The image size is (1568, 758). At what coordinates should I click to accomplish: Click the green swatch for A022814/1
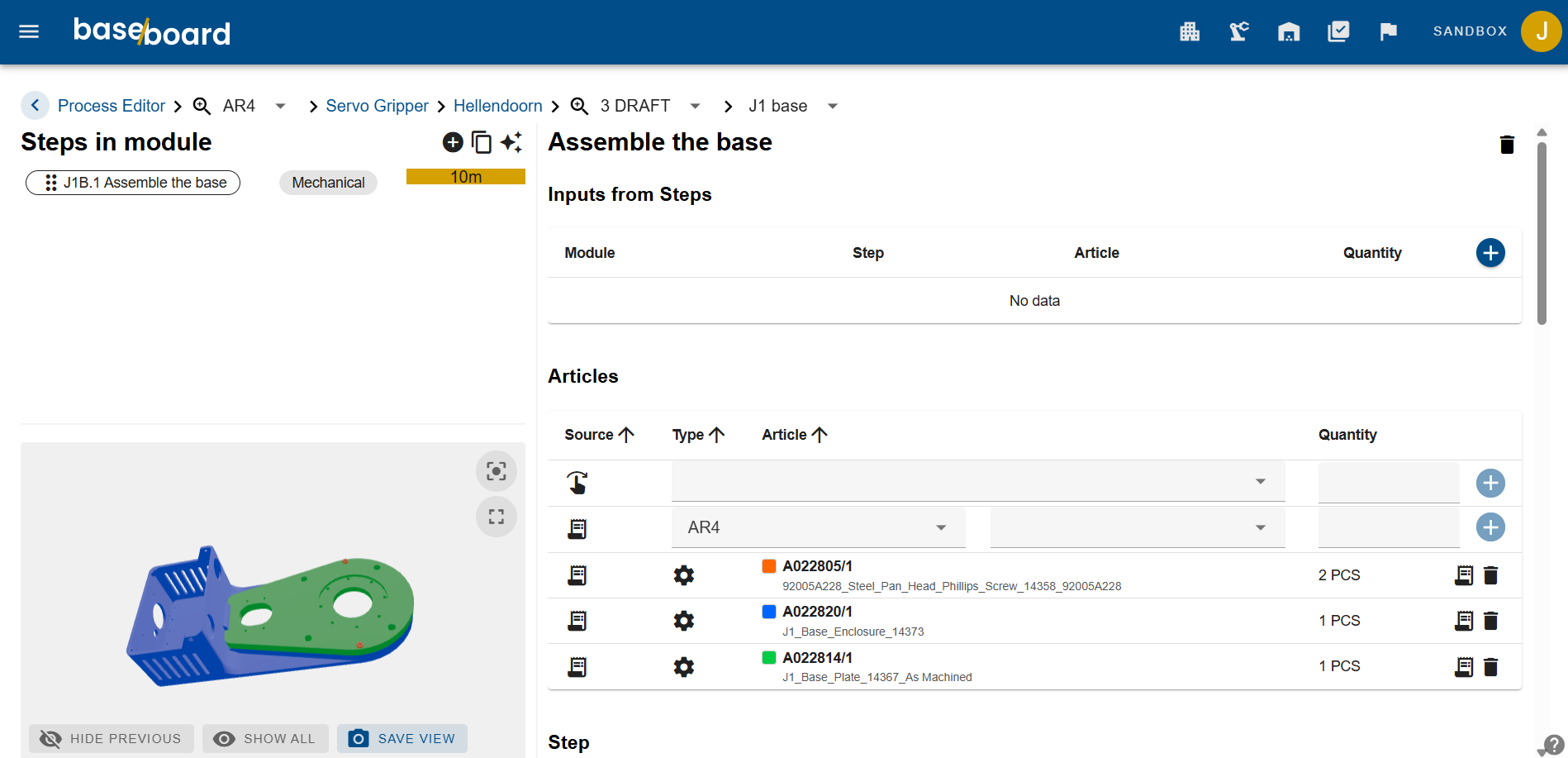pos(769,657)
